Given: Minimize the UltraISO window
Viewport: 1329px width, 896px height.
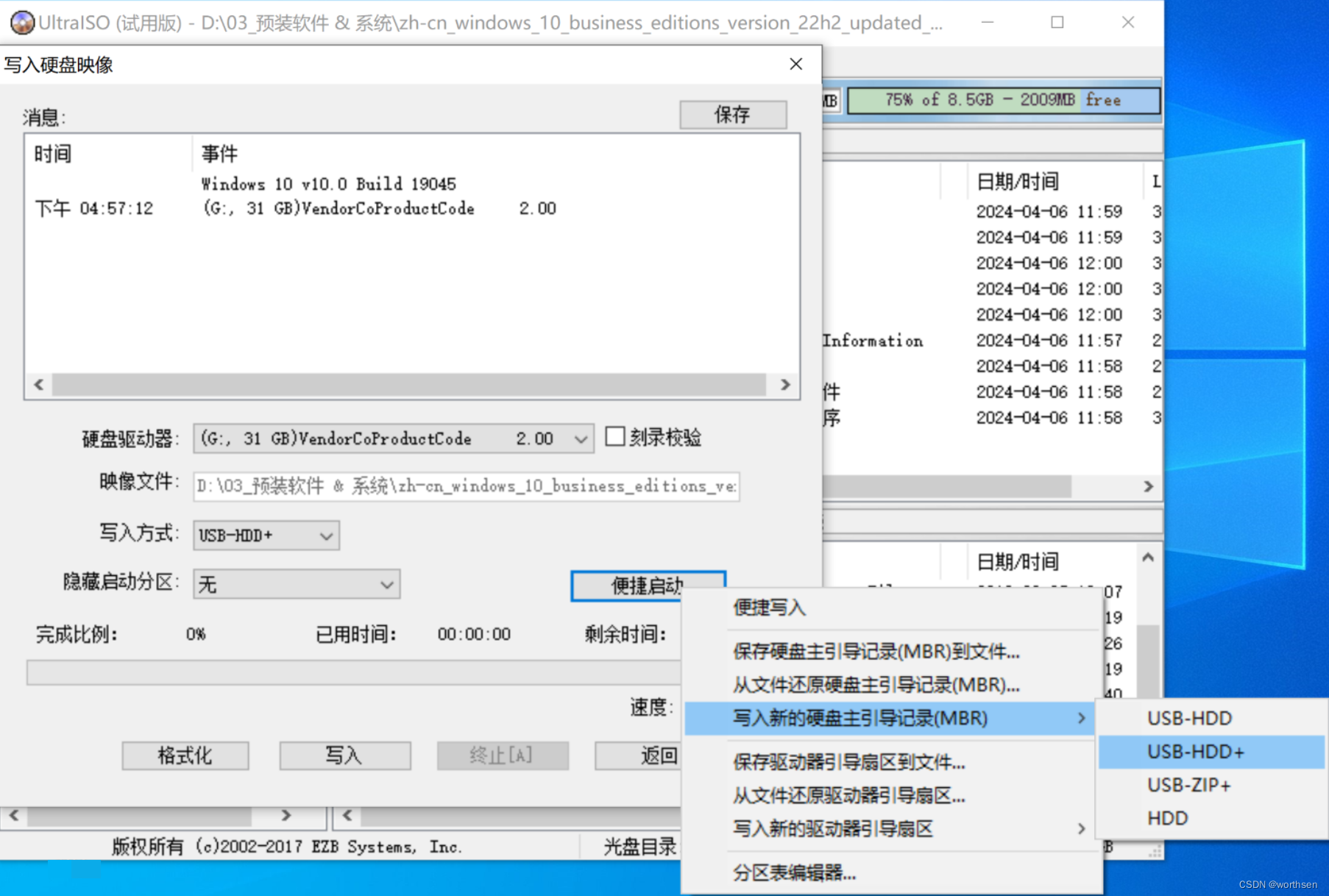Looking at the screenshot, I should pyautogui.click(x=988, y=23).
